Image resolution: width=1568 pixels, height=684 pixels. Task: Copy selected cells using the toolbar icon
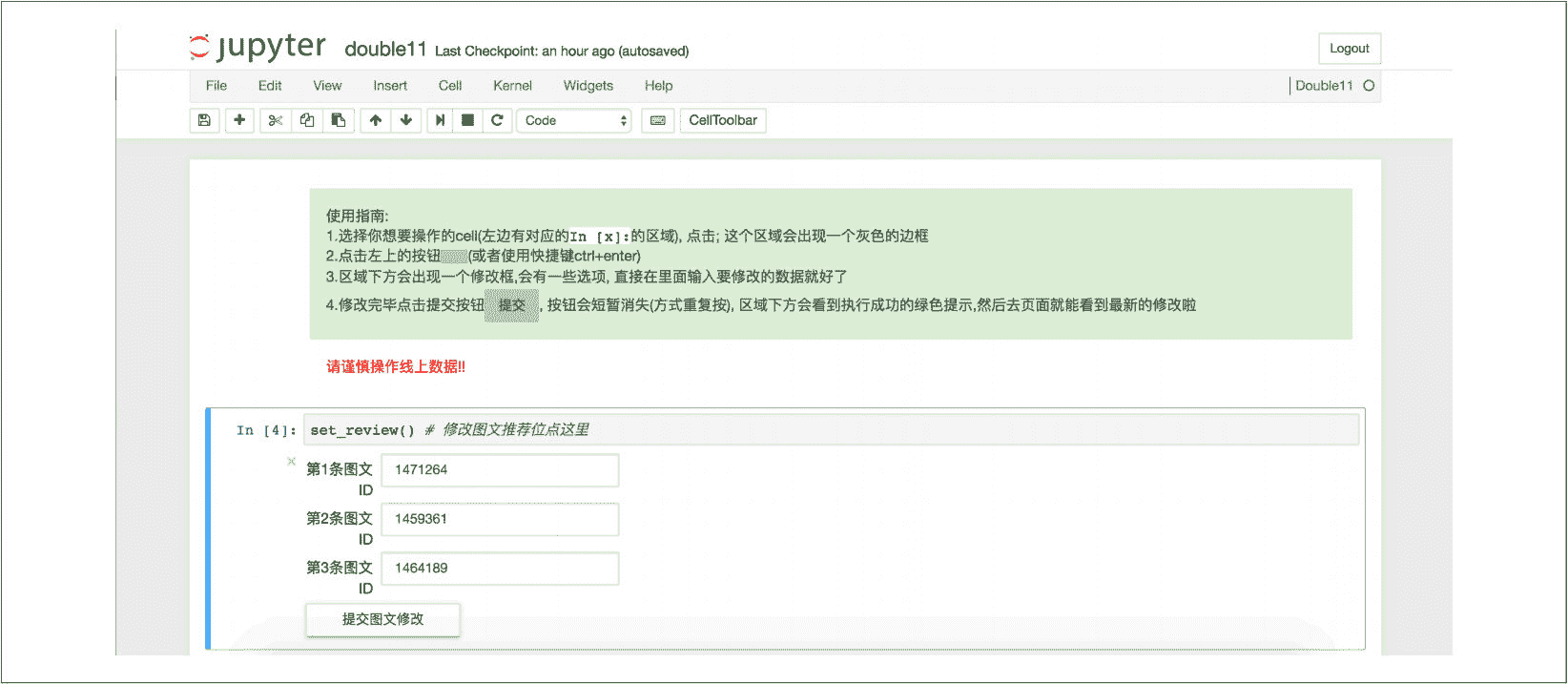click(x=307, y=120)
